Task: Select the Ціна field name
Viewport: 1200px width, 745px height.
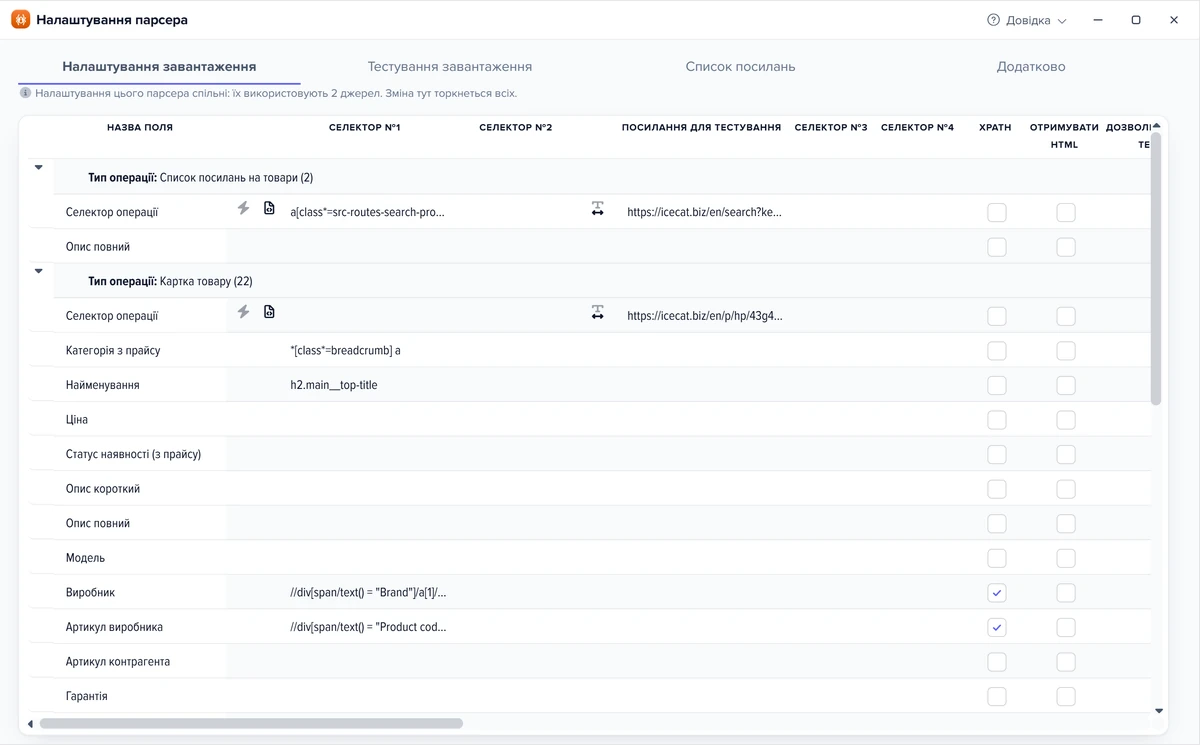Action: (77, 420)
